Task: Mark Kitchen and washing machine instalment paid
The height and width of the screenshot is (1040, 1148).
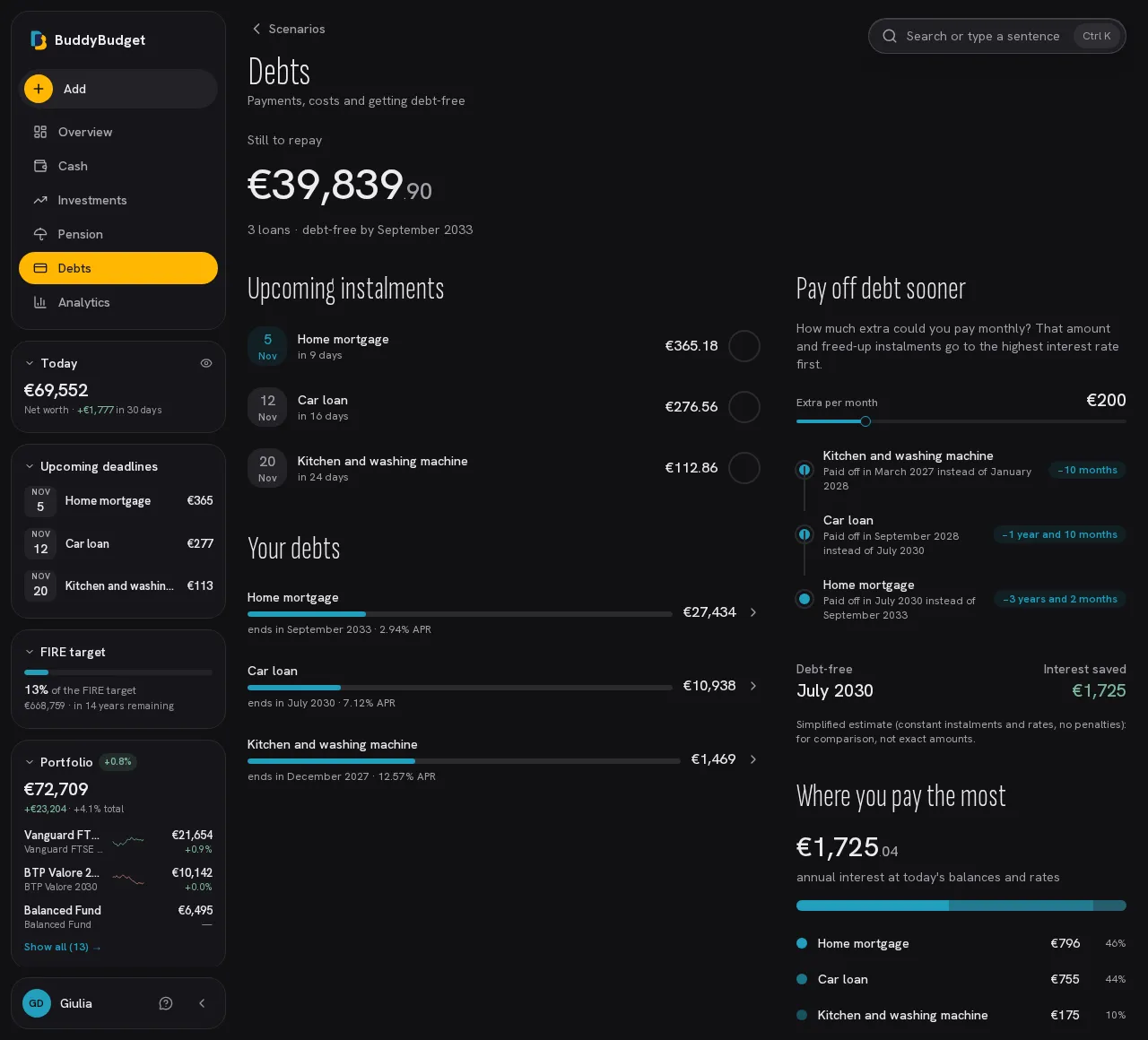Action: tap(744, 468)
